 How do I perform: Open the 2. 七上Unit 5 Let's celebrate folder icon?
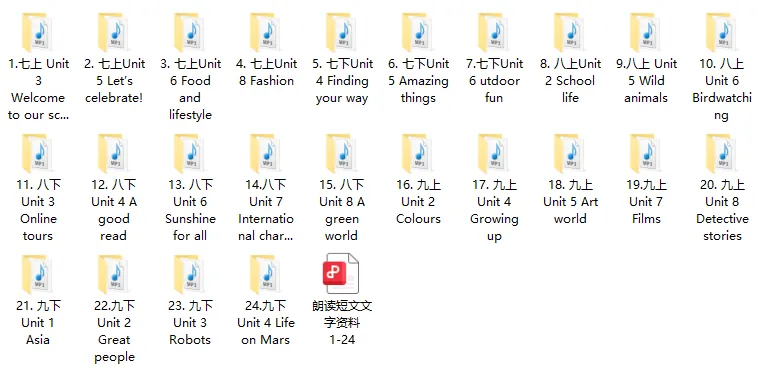pos(114,32)
